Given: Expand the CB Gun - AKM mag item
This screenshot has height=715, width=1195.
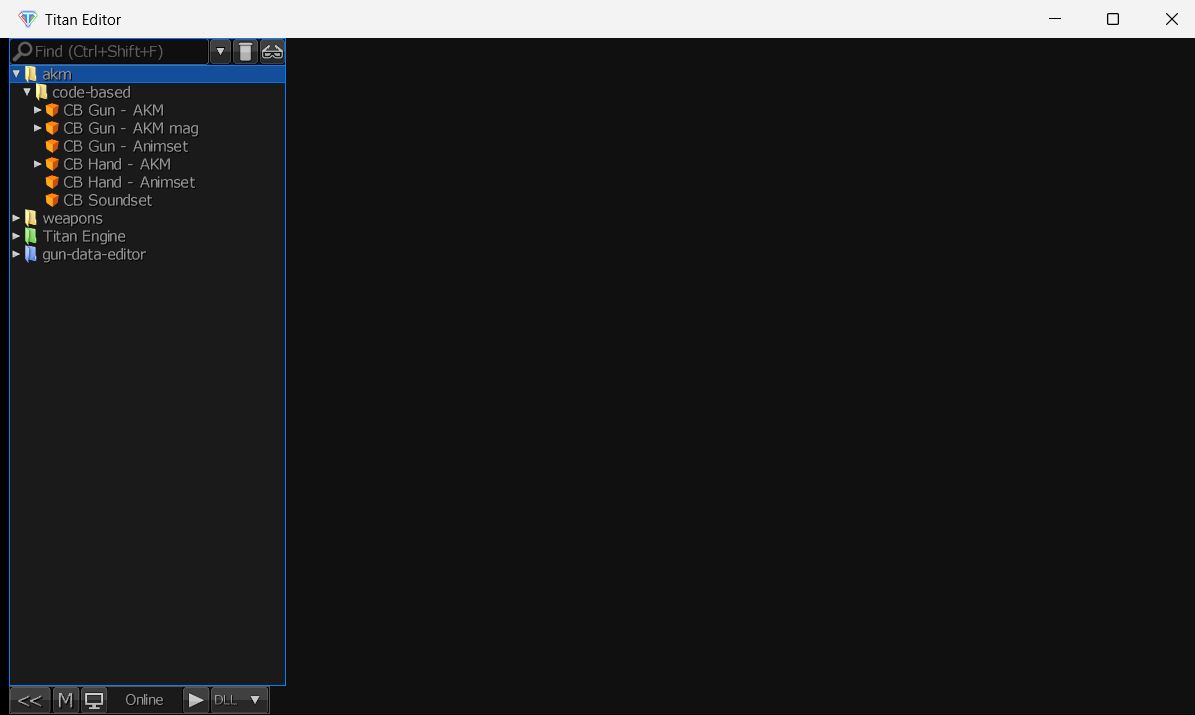Looking at the screenshot, I should click(x=37, y=128).
